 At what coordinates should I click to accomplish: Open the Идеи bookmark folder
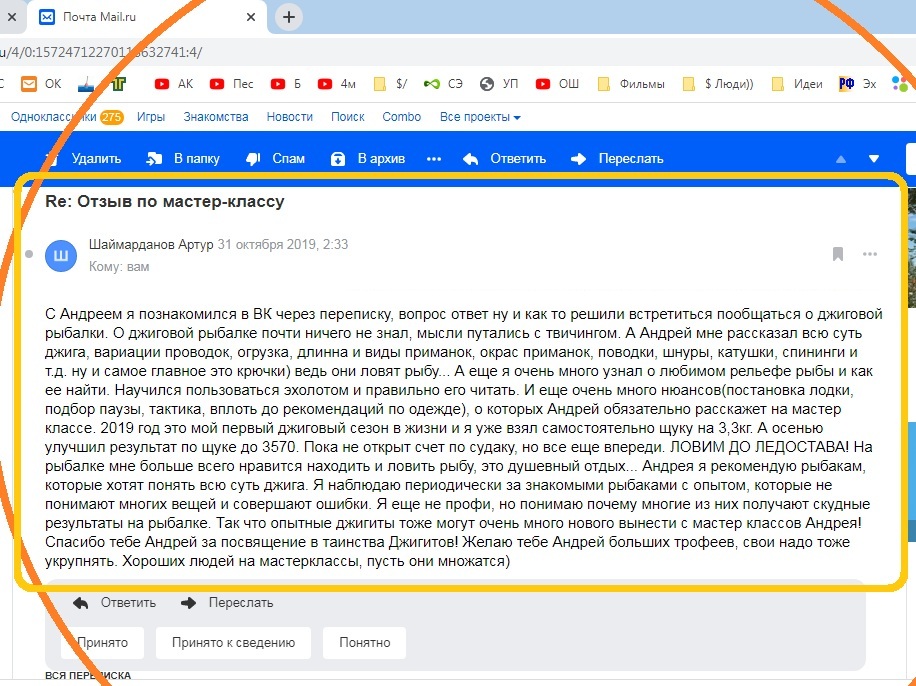797,84
